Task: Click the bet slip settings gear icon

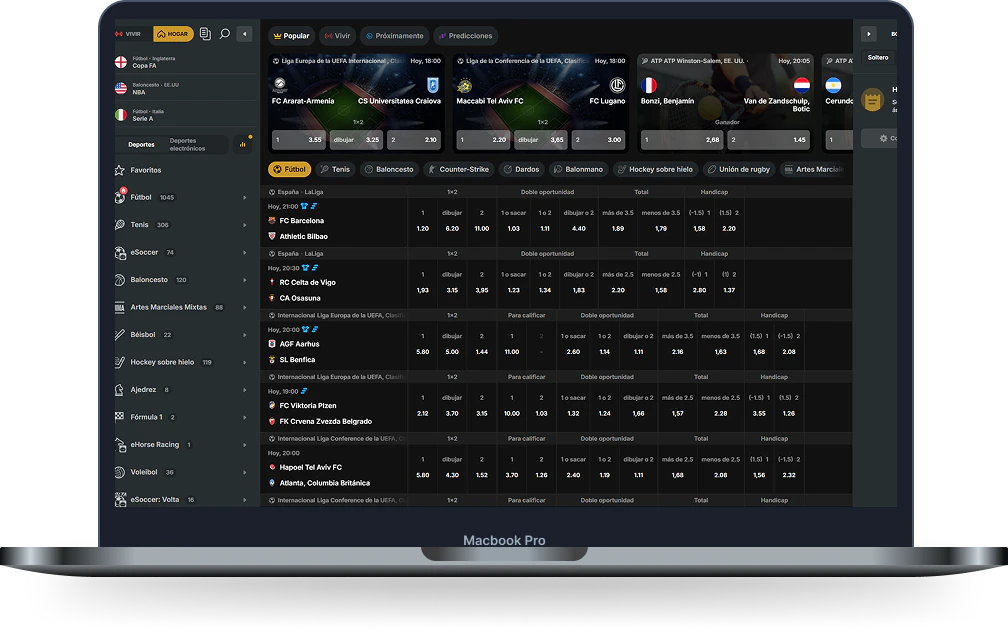Action: pos(883,138)
